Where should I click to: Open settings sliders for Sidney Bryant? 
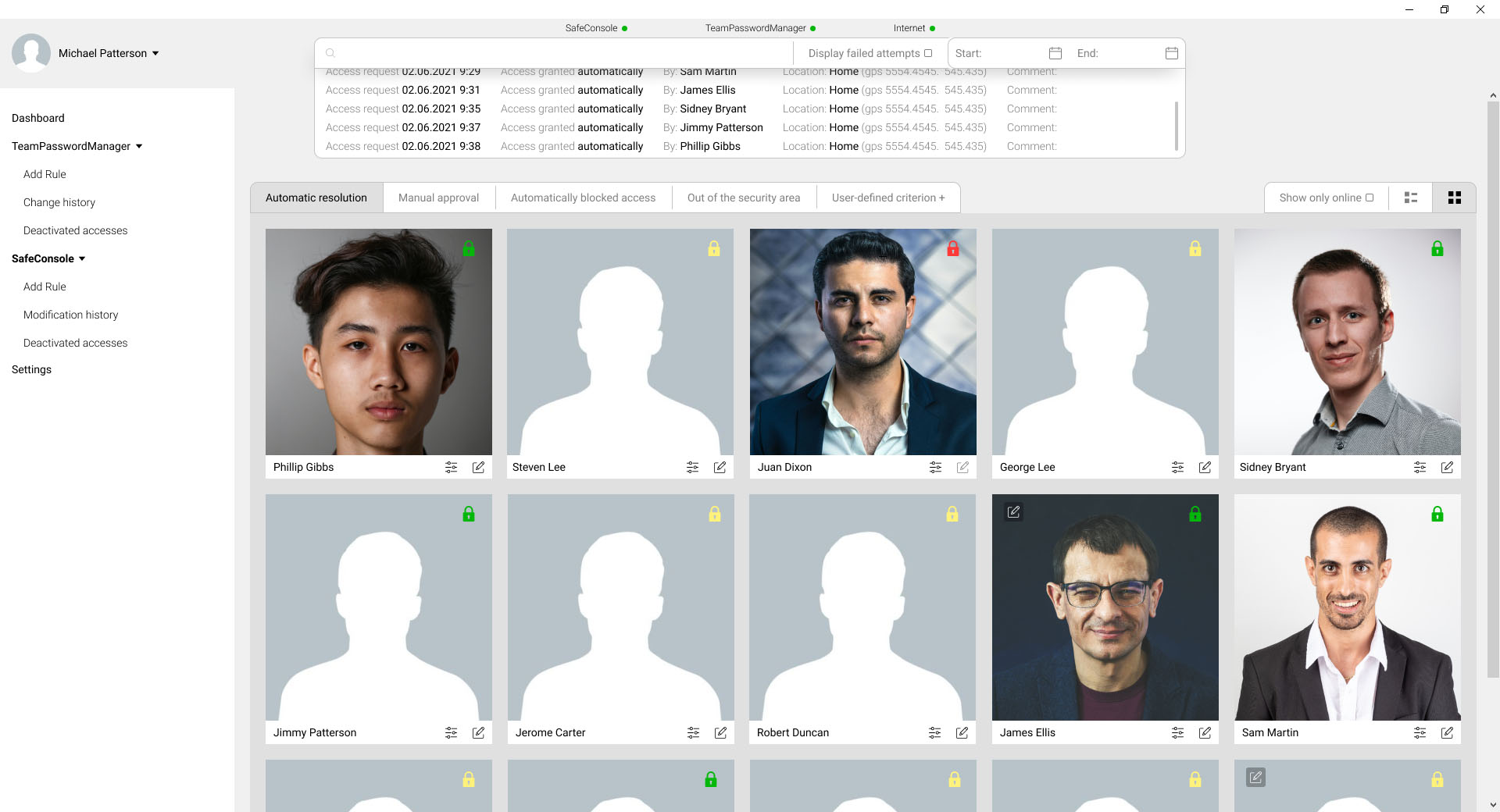(1420, 467)
